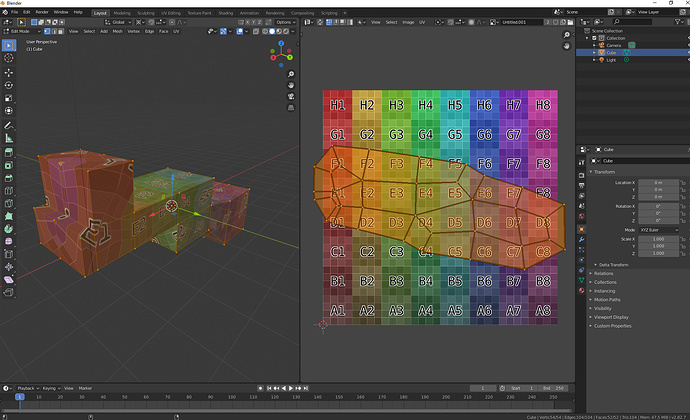The image size is (690, 420).
Task: Choose the Smooth vertices tool
Action: click(x=8, y=242)
